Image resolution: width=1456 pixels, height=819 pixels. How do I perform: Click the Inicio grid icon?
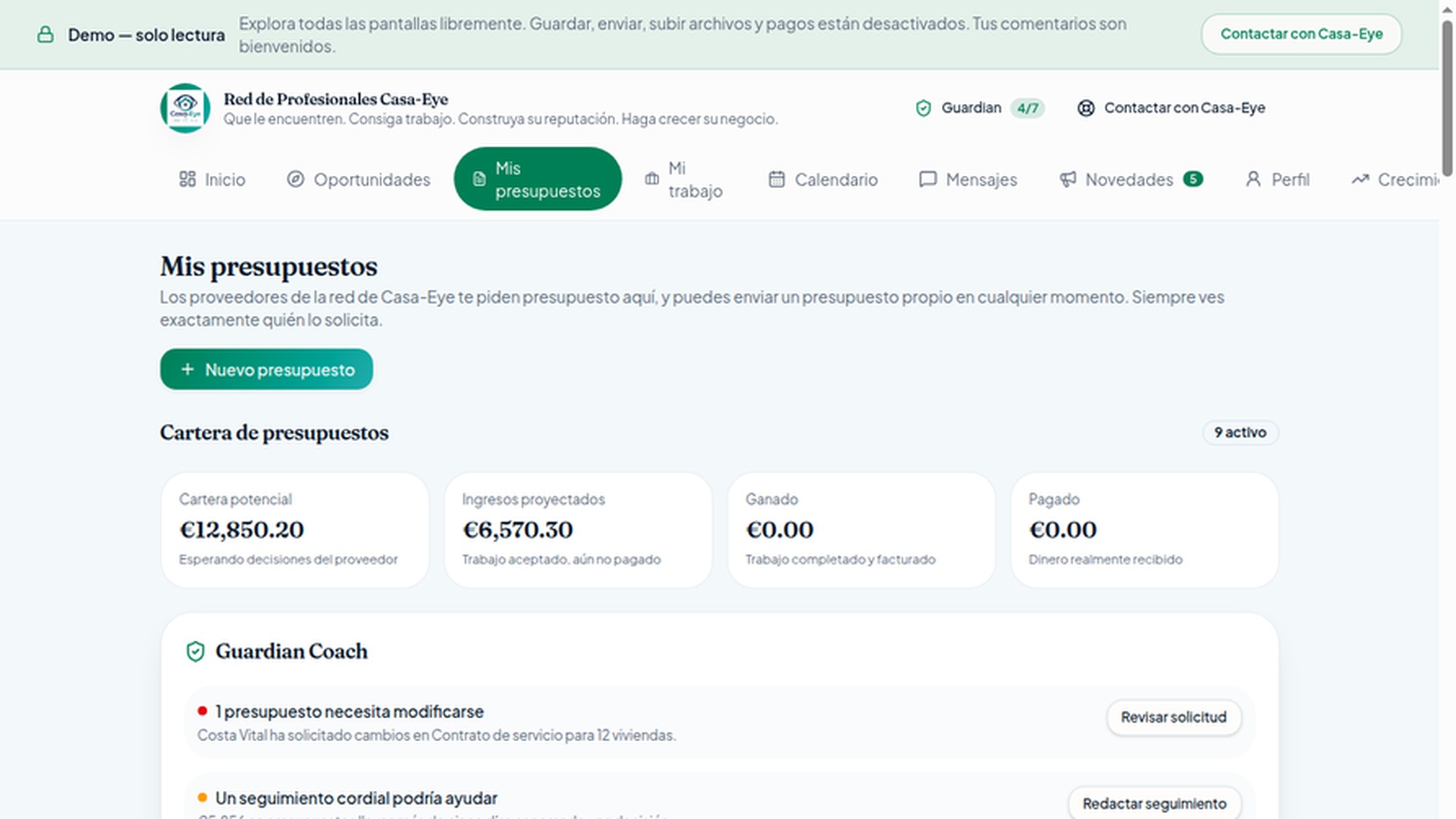(187, 179)
